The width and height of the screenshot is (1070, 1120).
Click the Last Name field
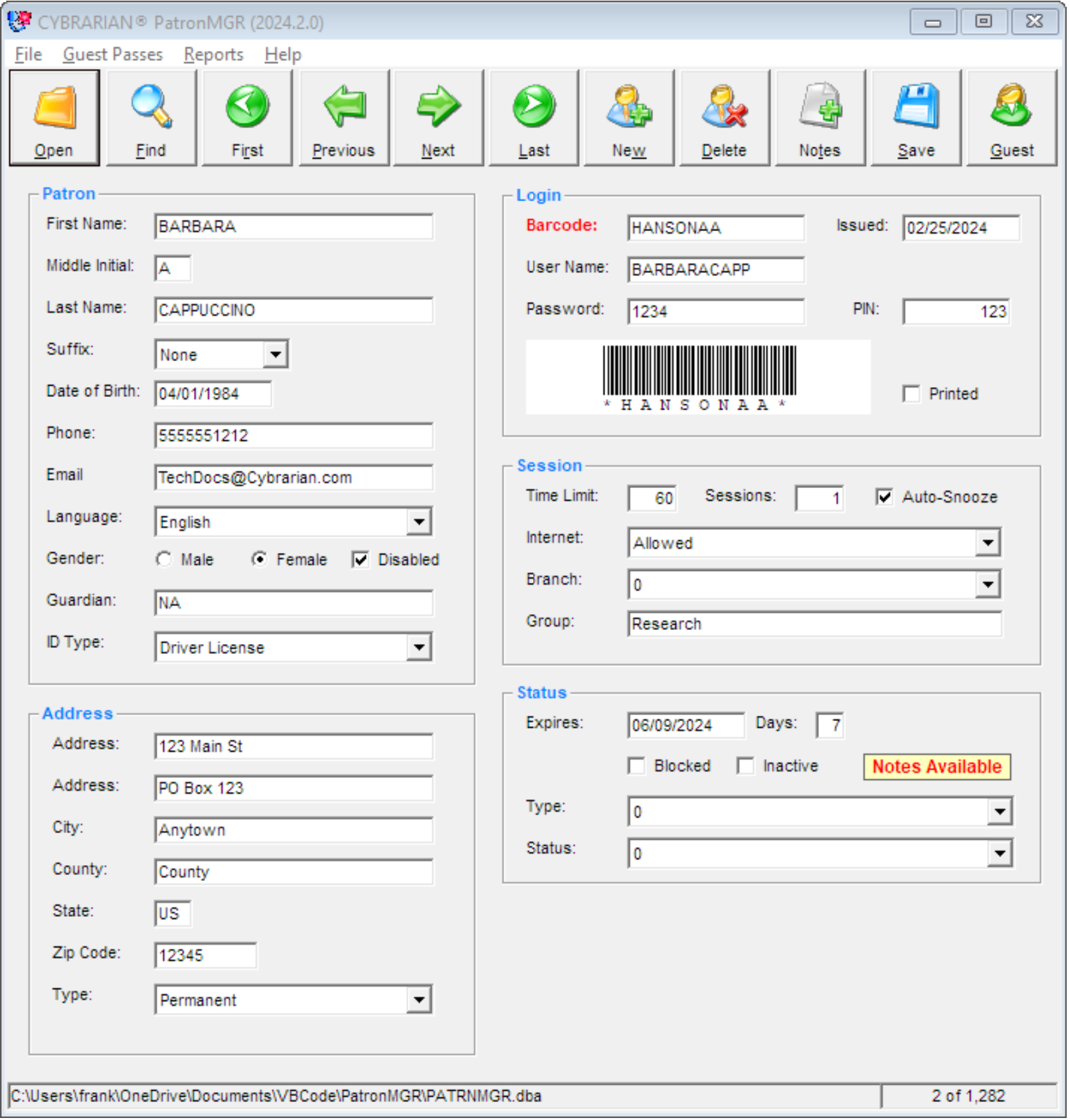(x=294, y=311)
